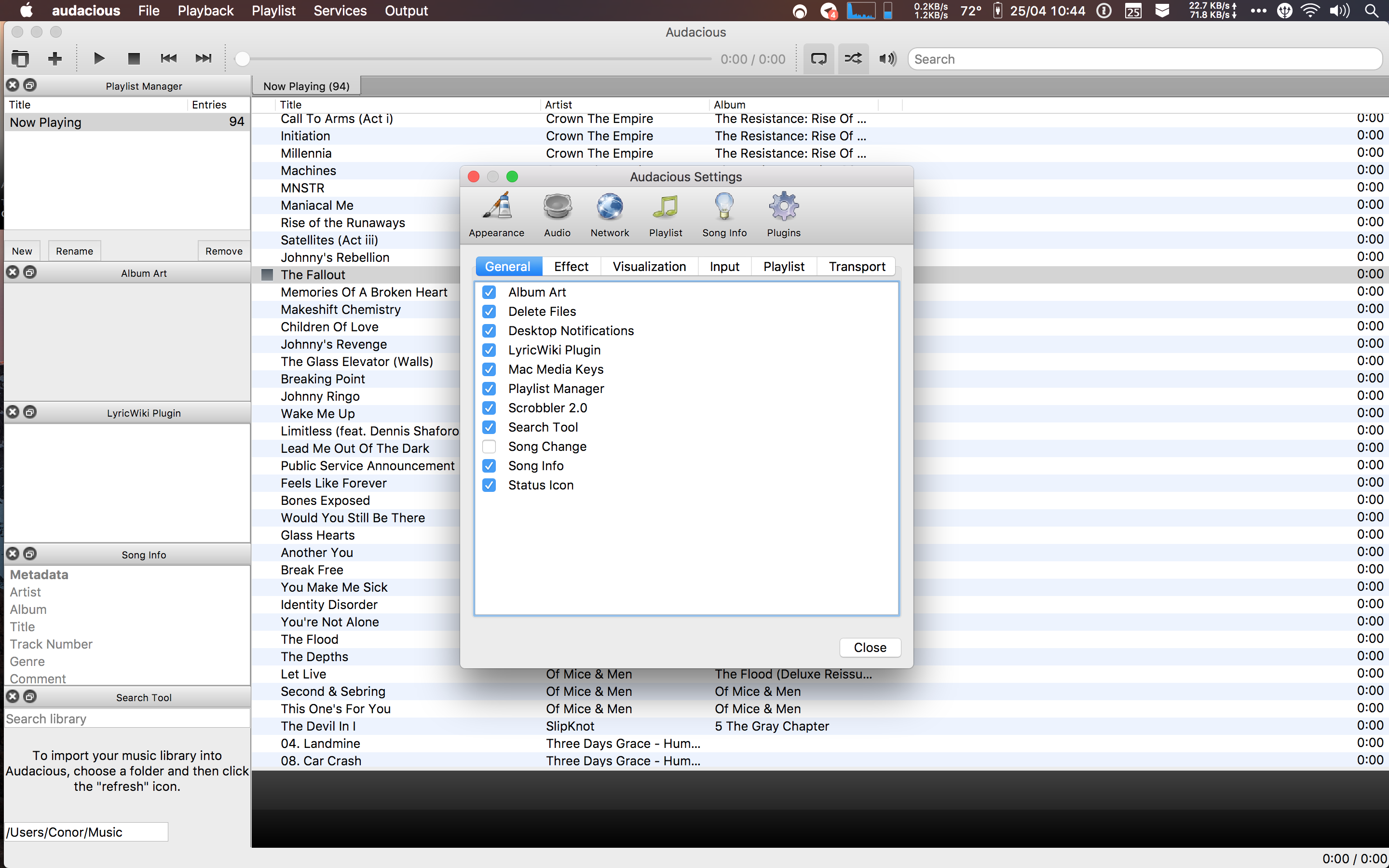Open the volume control speaker icon
This screenshot has width=1389, height=868.
click(x=887, y=58)
